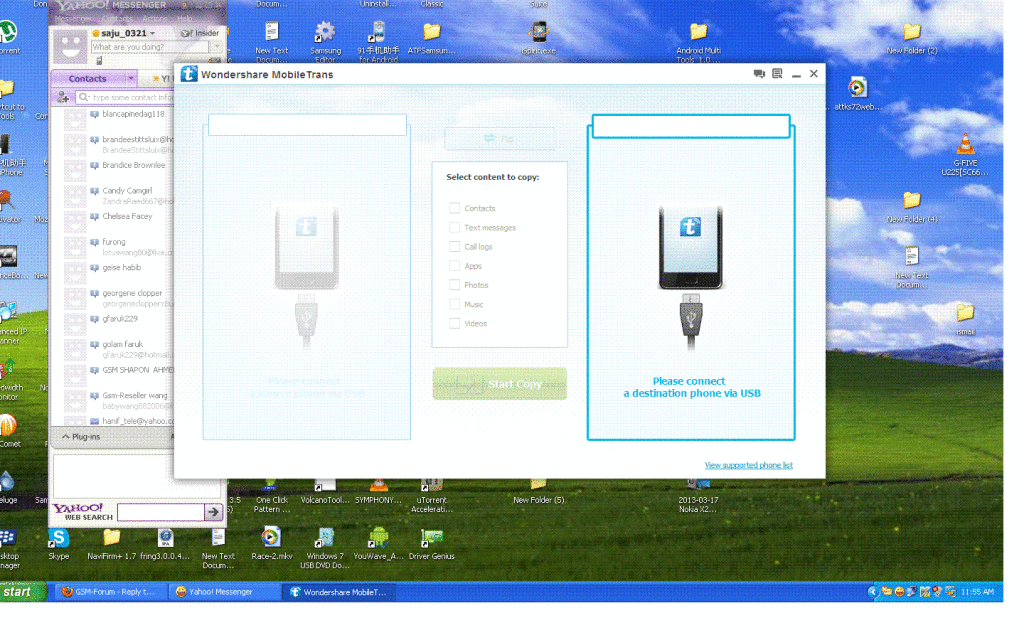Click the Yahoo Messenger avatar picture
The width and height of the screenshot is (1024, 640).
coord(69,46)
